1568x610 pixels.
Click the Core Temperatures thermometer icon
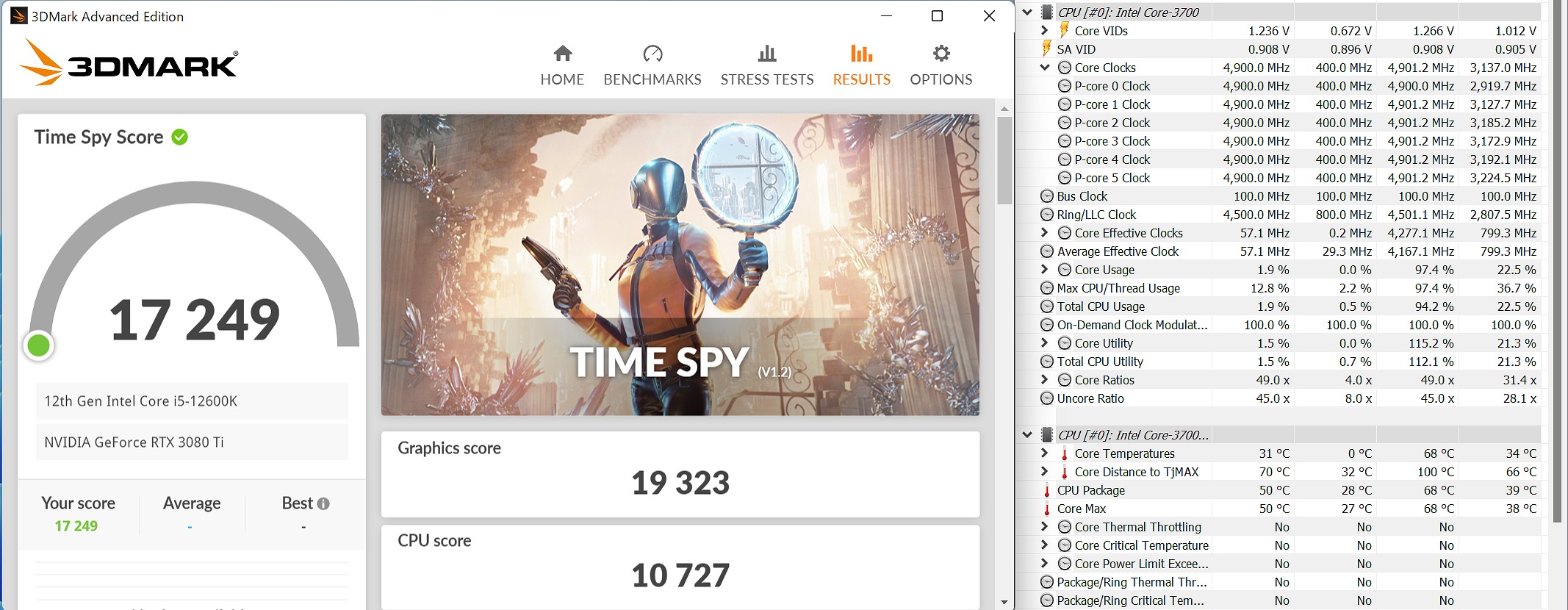1064,453
